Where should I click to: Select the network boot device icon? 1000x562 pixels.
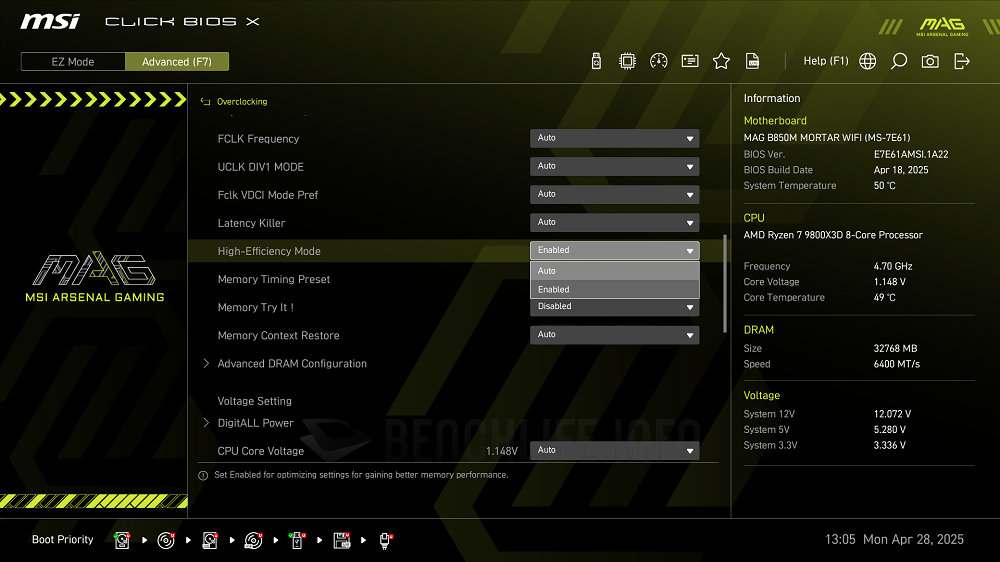(385, 540)
